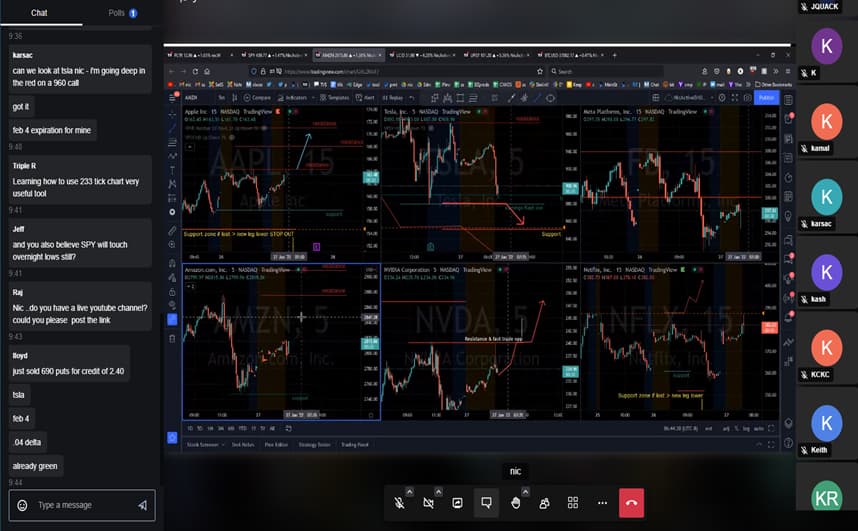Start bar Replay mode
Screen dimensions: 858x531
coord(392,97)
